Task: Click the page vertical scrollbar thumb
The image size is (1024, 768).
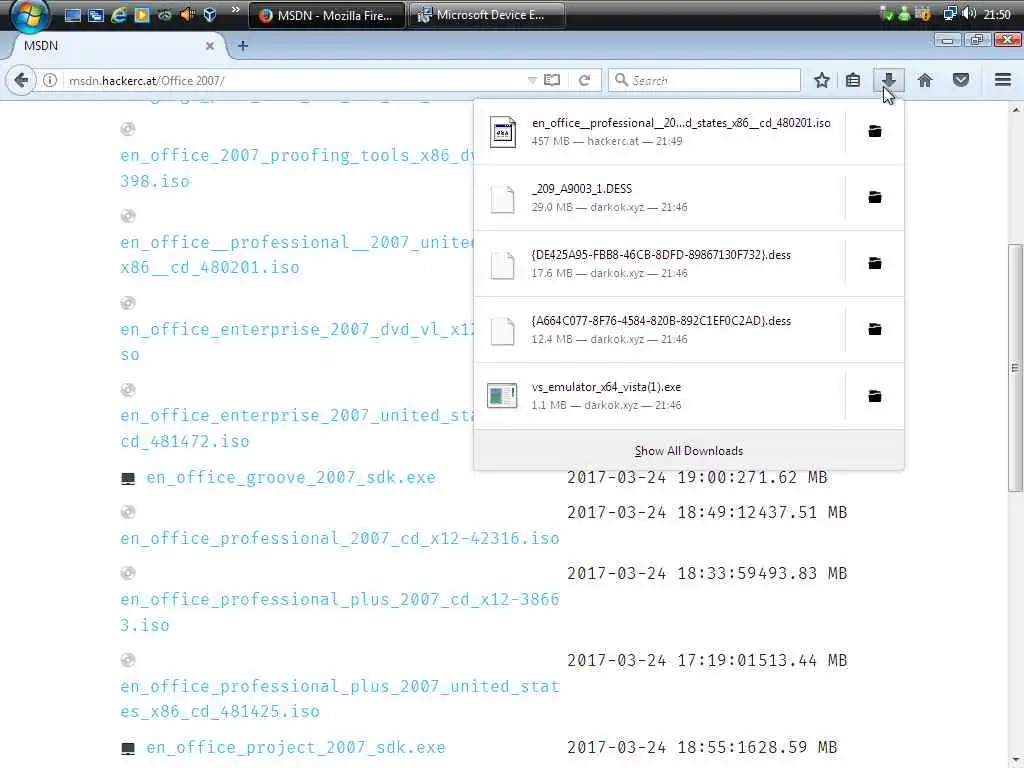Action: pos(1015,368)
